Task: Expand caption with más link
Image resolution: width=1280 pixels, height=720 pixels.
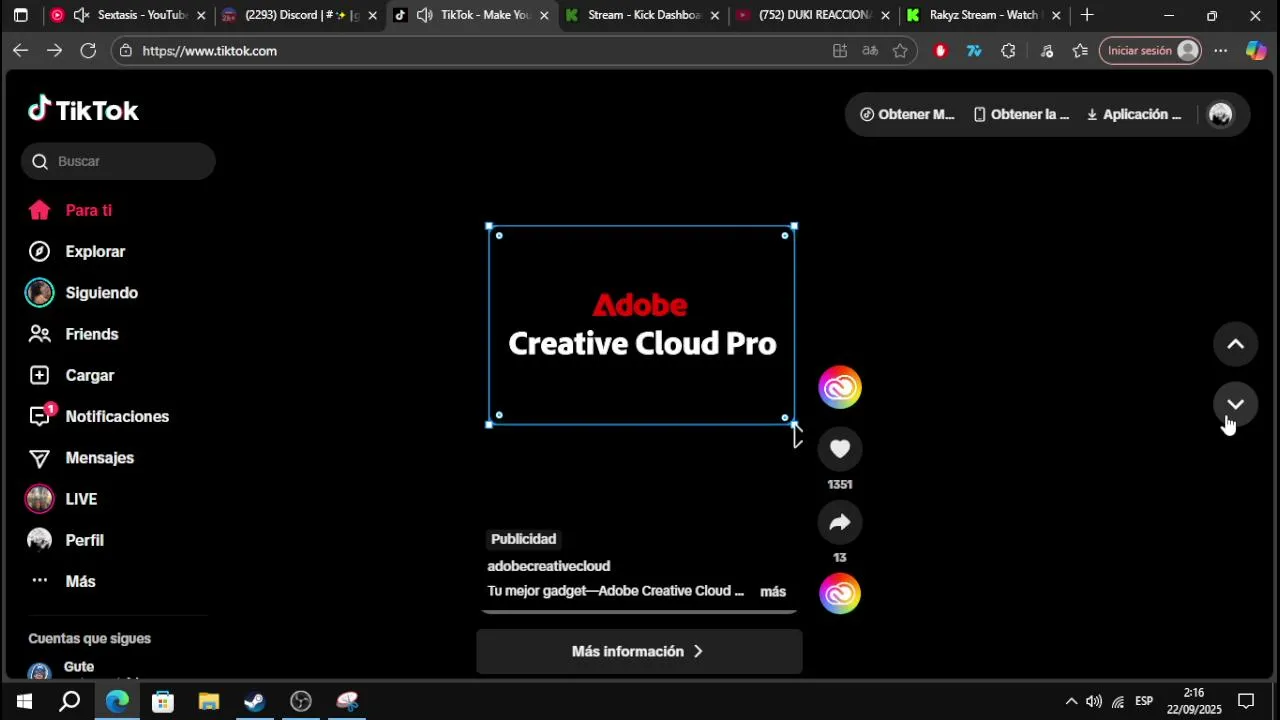Action: click(773, 592)
